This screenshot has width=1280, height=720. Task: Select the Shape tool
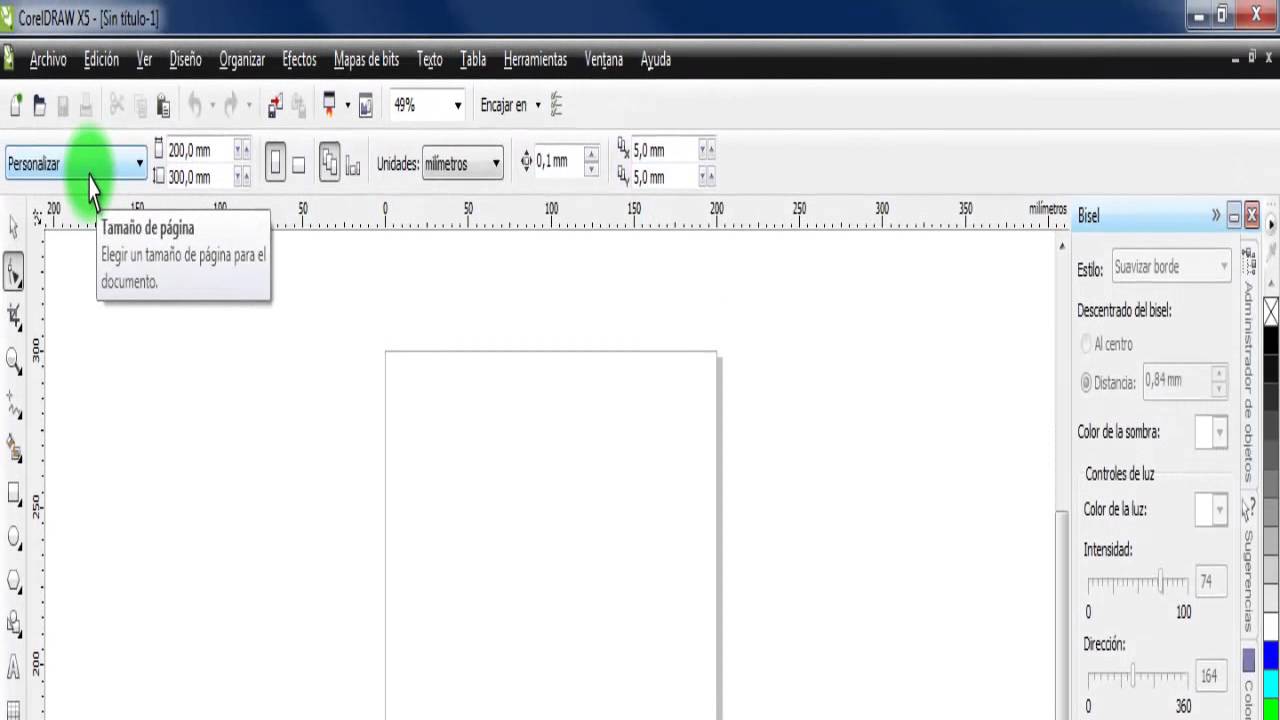(x=14, y=271)
